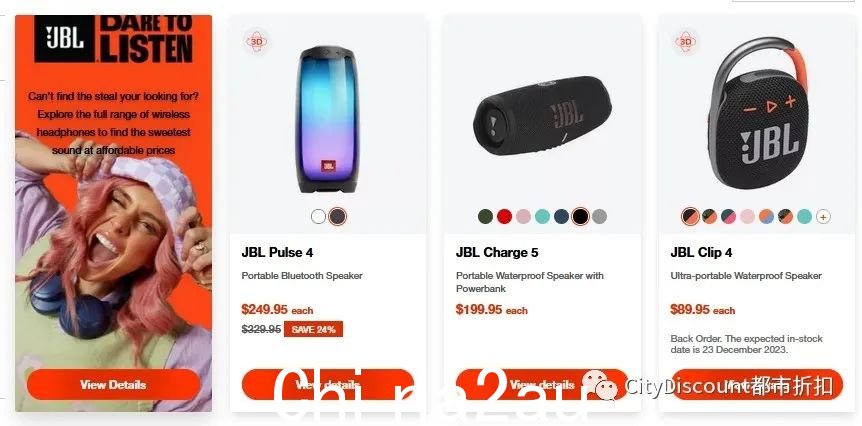Show more Clip 4 colors with plus icon

click(823, 217)
